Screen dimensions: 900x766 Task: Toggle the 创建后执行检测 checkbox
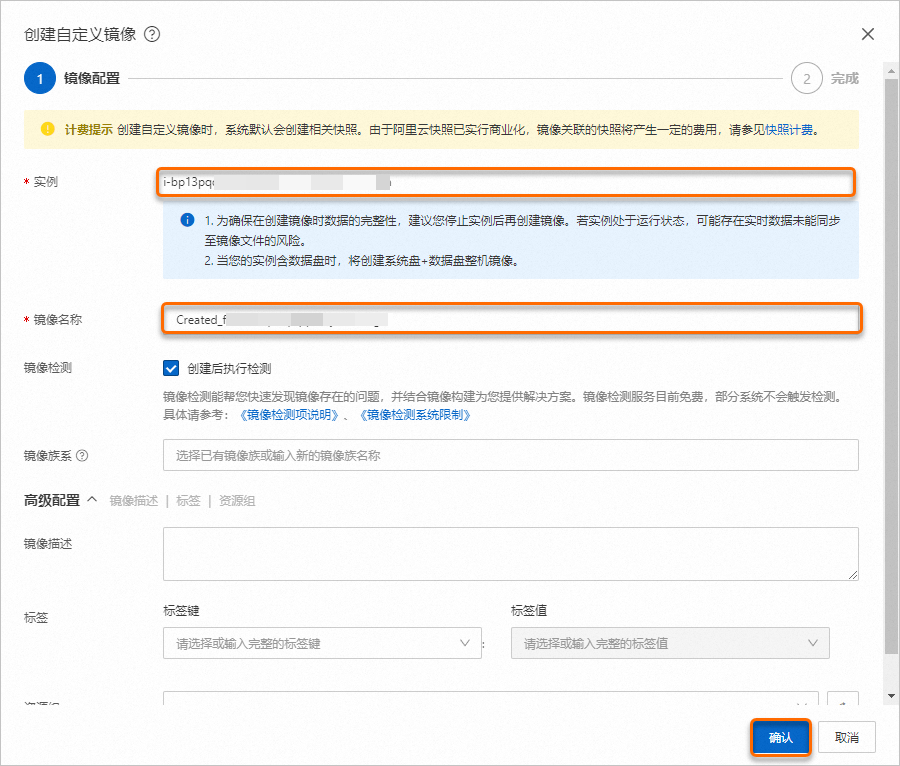coord(171,368)
